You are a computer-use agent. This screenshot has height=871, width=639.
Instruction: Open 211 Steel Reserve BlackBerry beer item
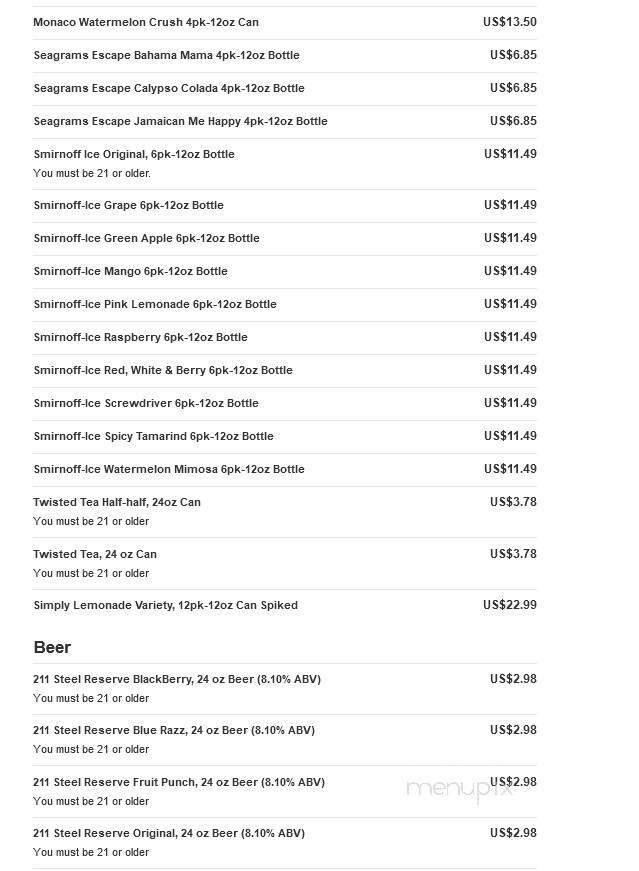pos(177,679)
